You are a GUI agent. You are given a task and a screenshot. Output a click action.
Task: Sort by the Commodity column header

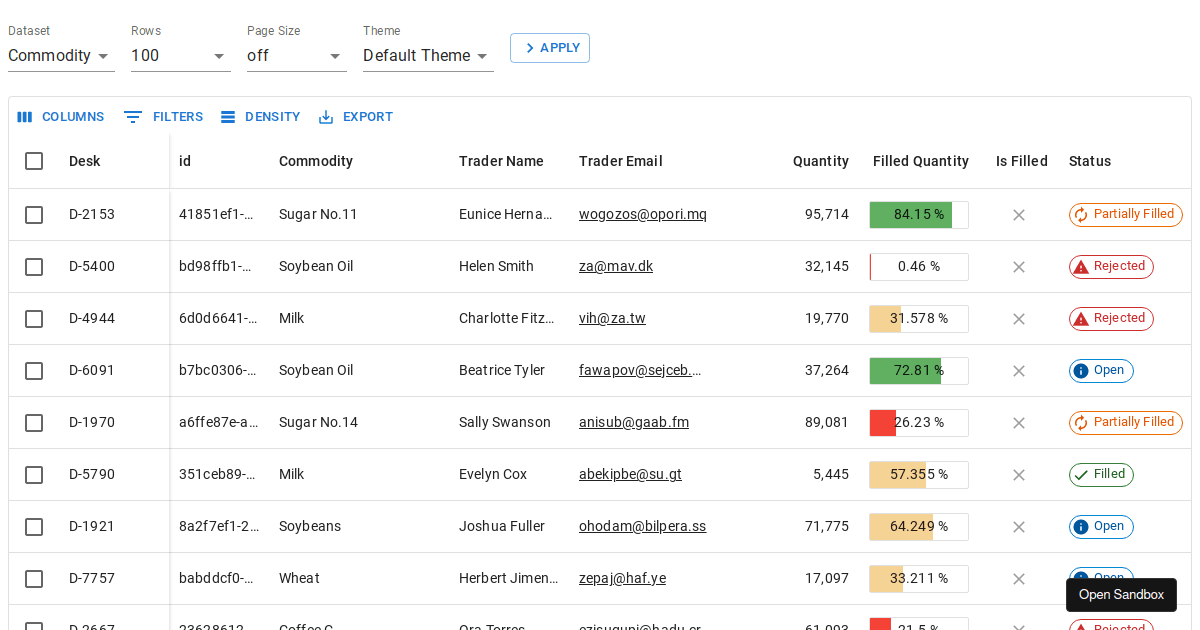315,161
